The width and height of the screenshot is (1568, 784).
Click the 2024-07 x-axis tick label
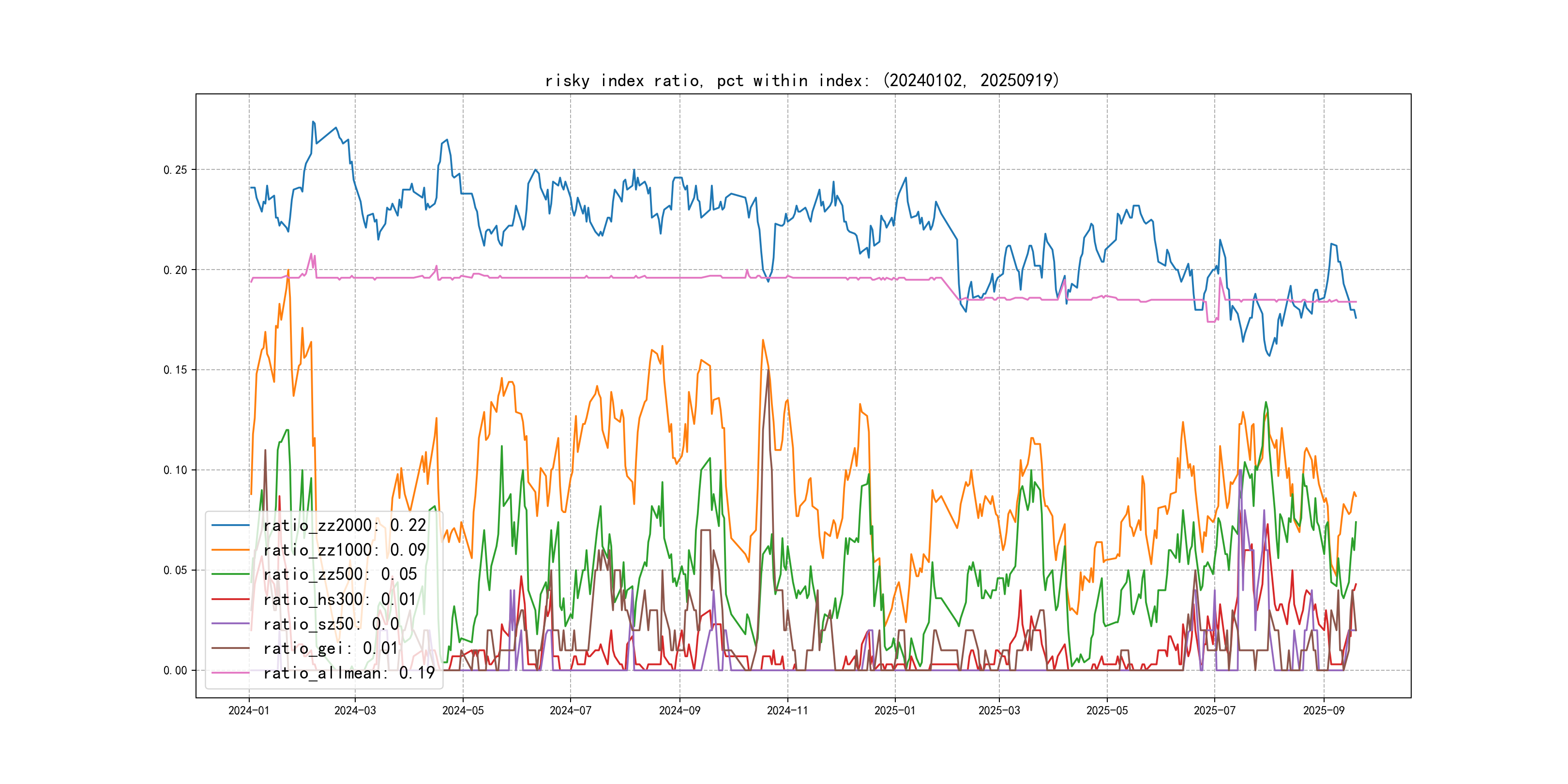point(571,710)
